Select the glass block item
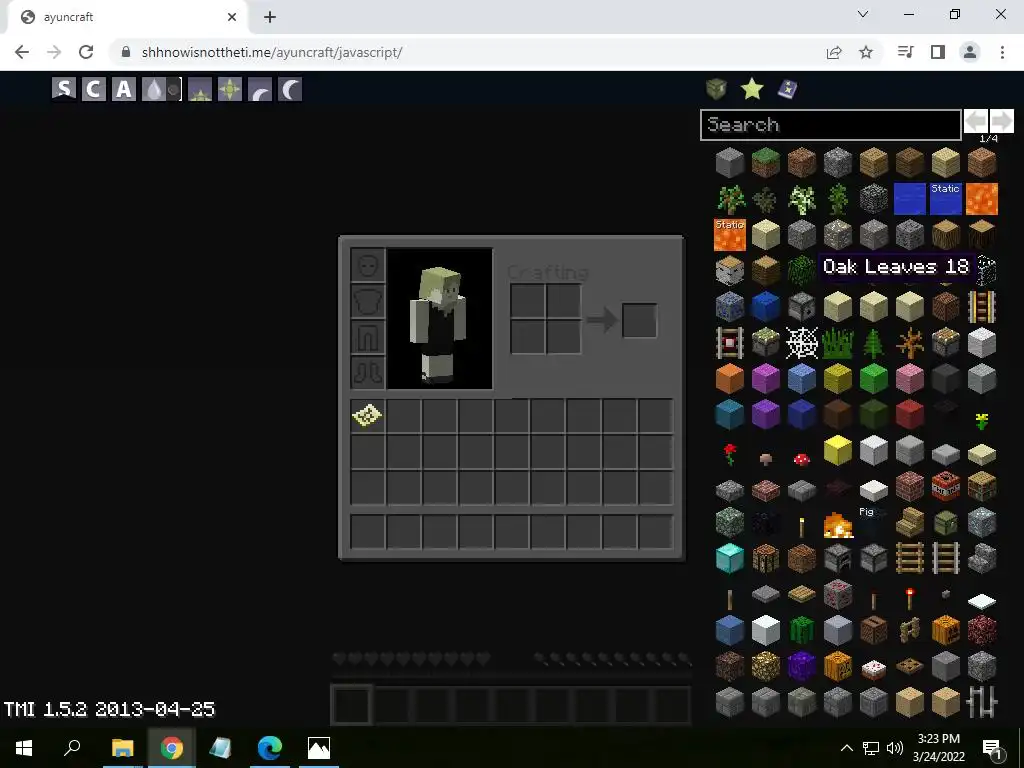Image resolution: width=1024 pixels, height=768 pixels. click(x=985, y=270)
